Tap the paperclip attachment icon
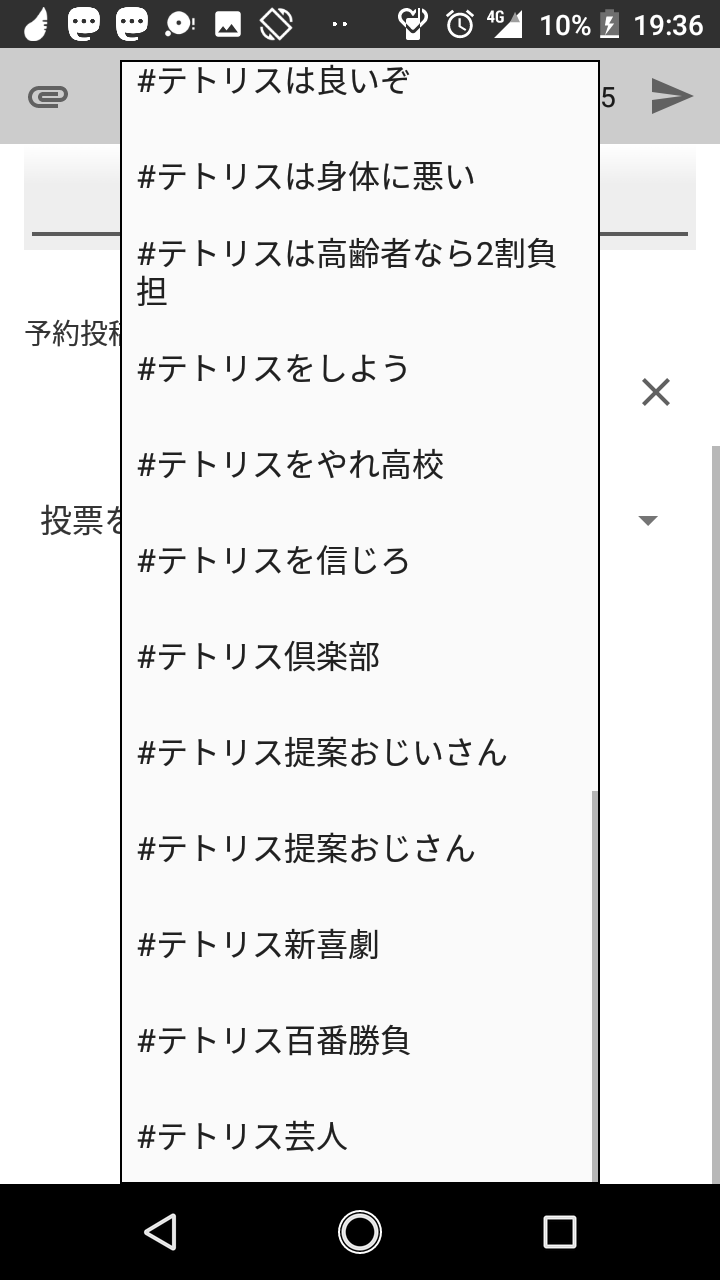720x1280 pixels. pyautogui.click(x=48, y=97)
